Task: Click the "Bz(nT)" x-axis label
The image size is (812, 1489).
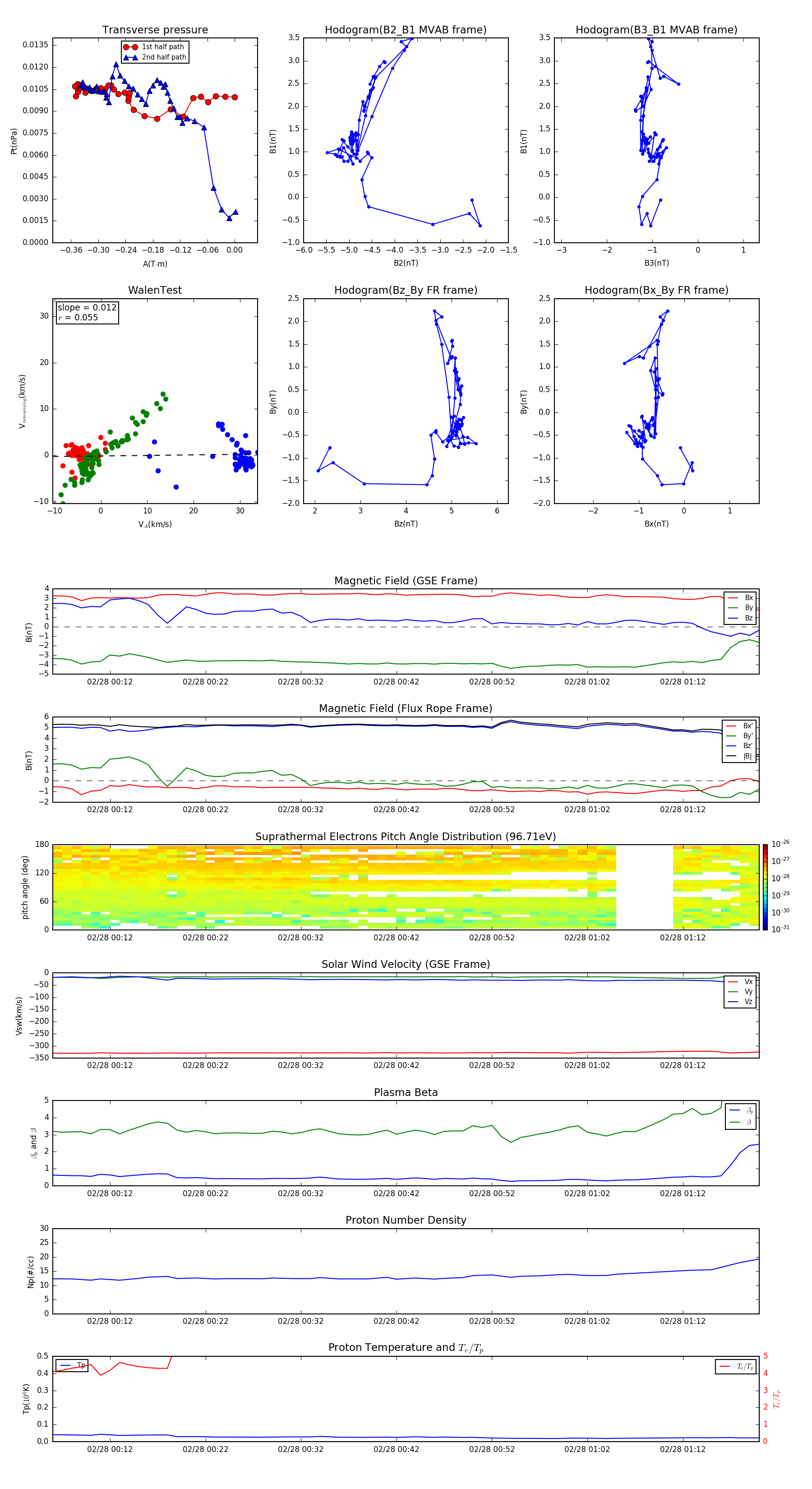Action: point(406,524)
